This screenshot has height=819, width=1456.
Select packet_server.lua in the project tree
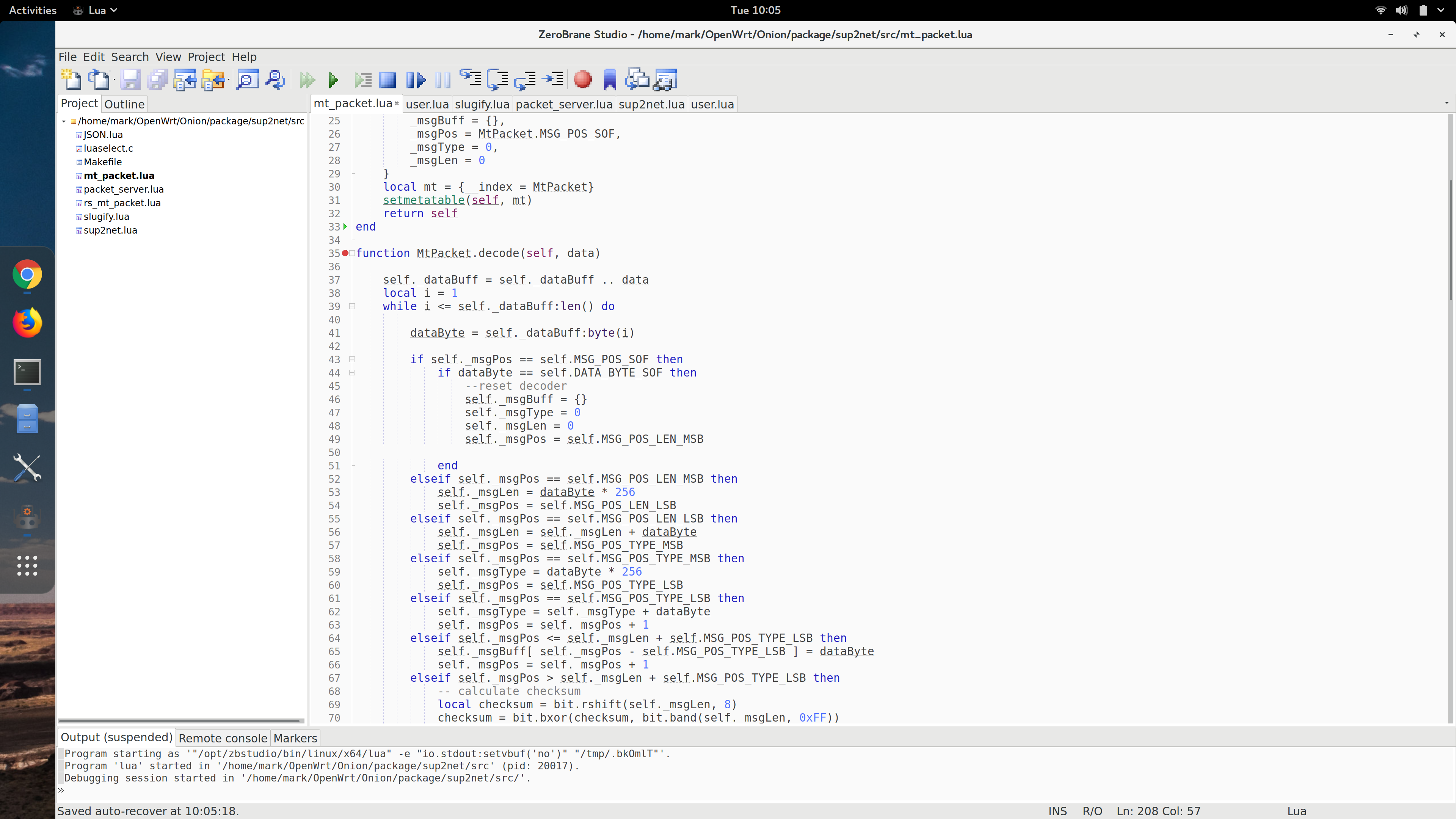click(x=123, y=189)
